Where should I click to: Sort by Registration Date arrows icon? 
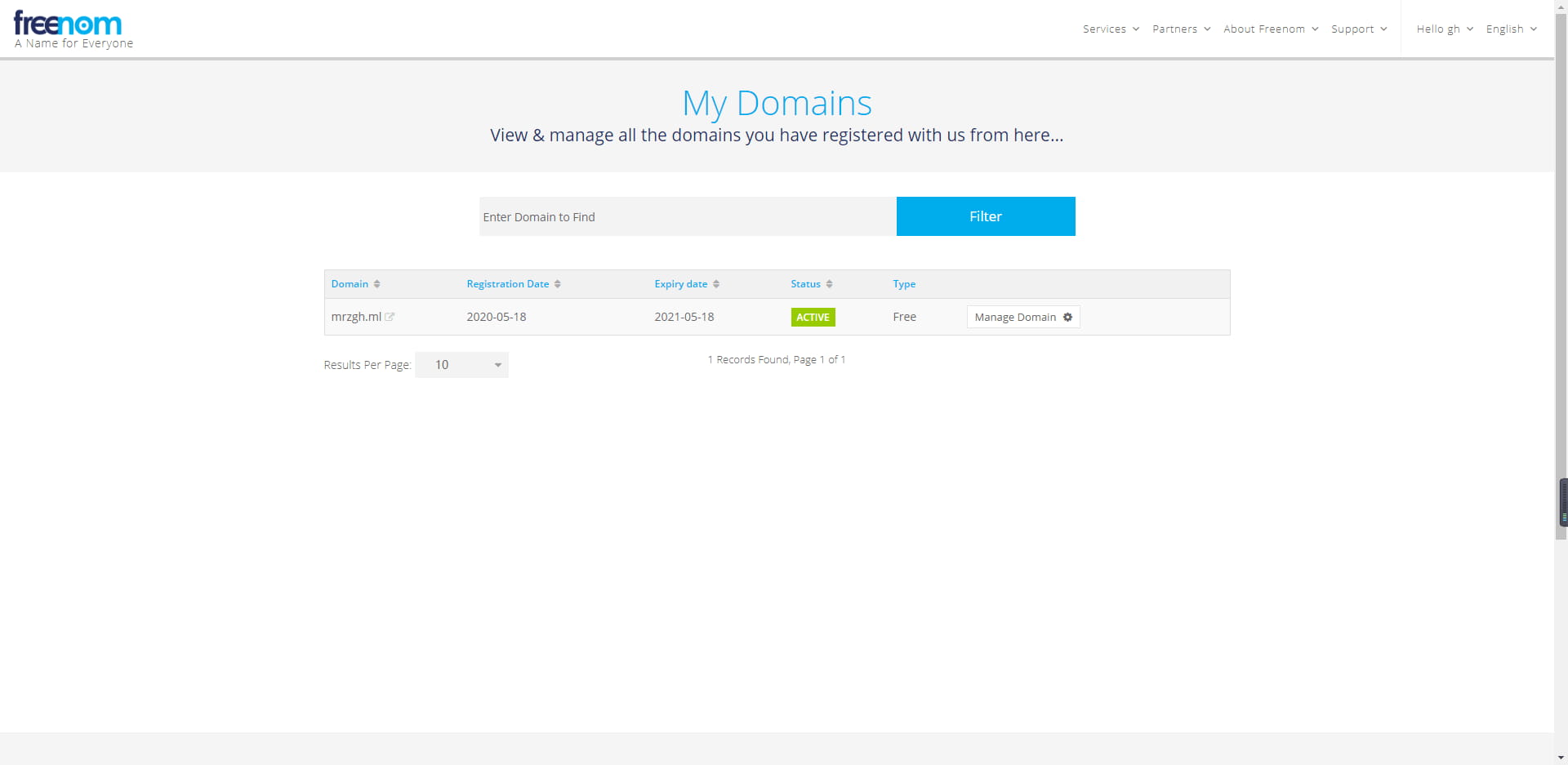[557, 284]
